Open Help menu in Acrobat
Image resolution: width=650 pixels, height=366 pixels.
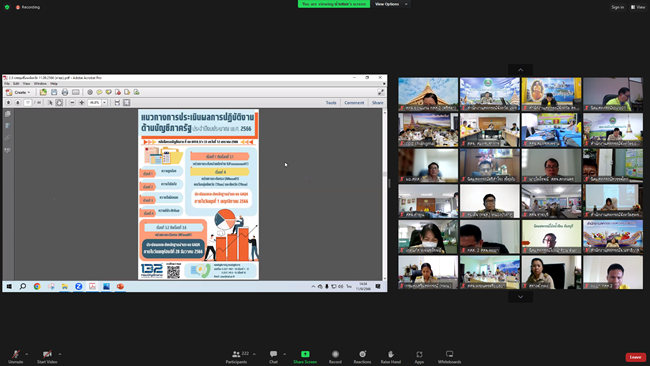(x=54, y=83)
